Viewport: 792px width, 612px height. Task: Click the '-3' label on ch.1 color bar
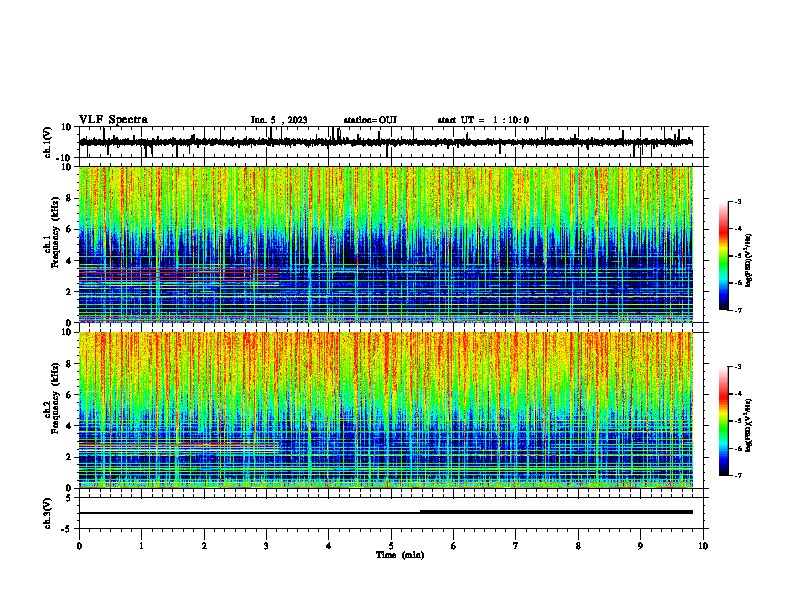coord(738,202)
